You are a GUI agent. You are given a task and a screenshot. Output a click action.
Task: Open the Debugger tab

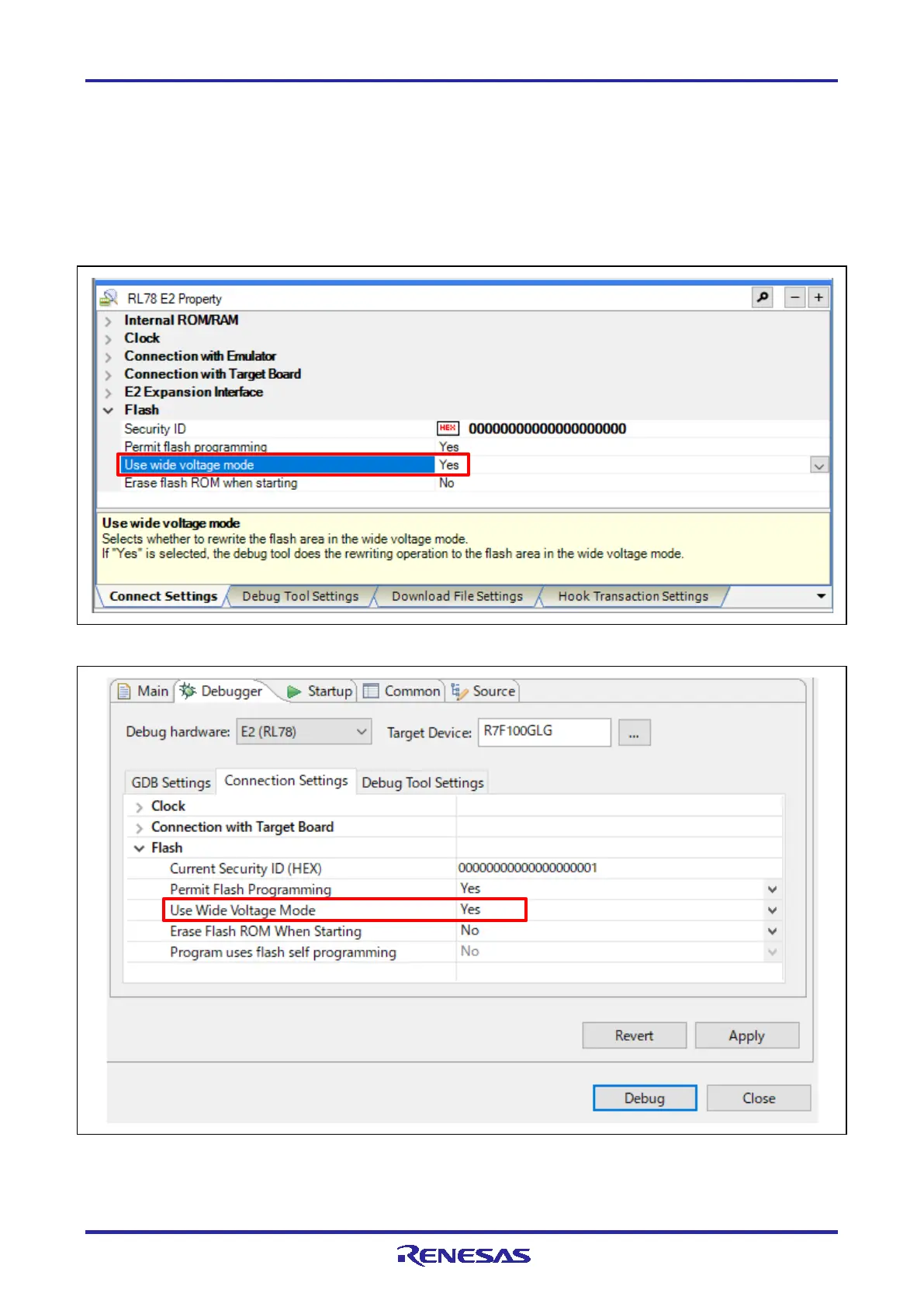click(222, 691)
